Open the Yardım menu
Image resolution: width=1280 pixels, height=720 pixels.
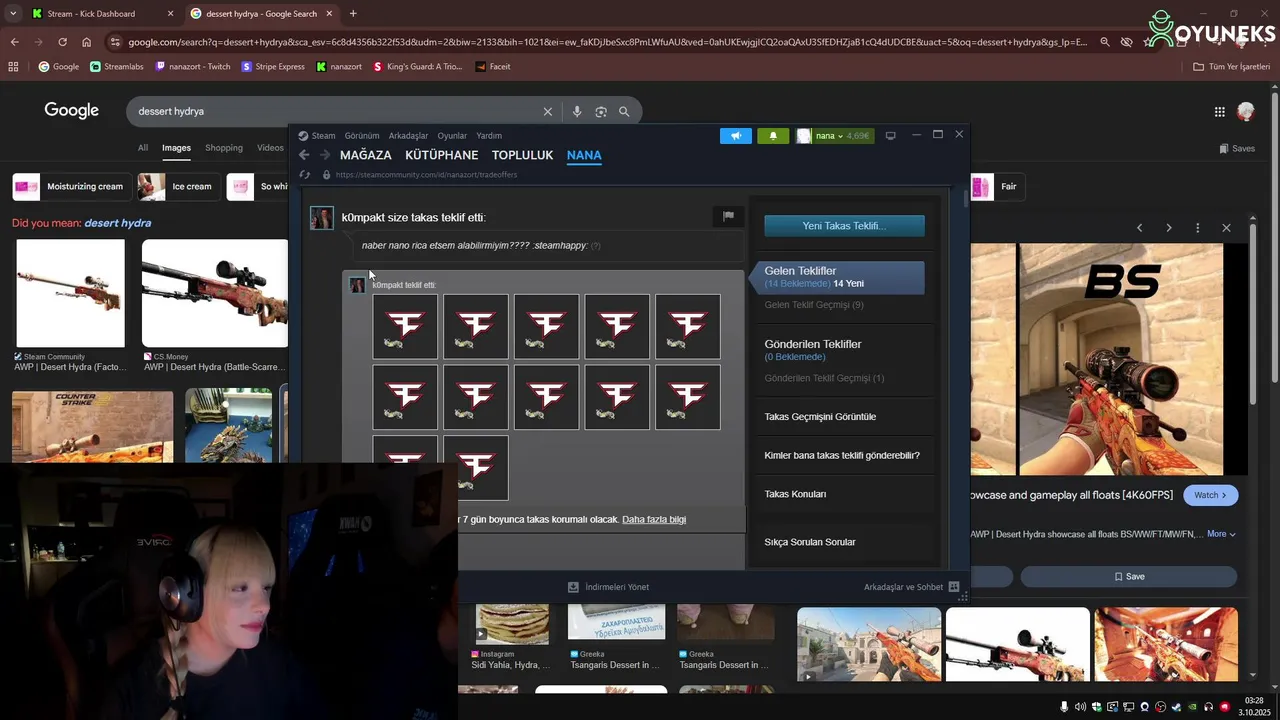(x=489, y=136)
